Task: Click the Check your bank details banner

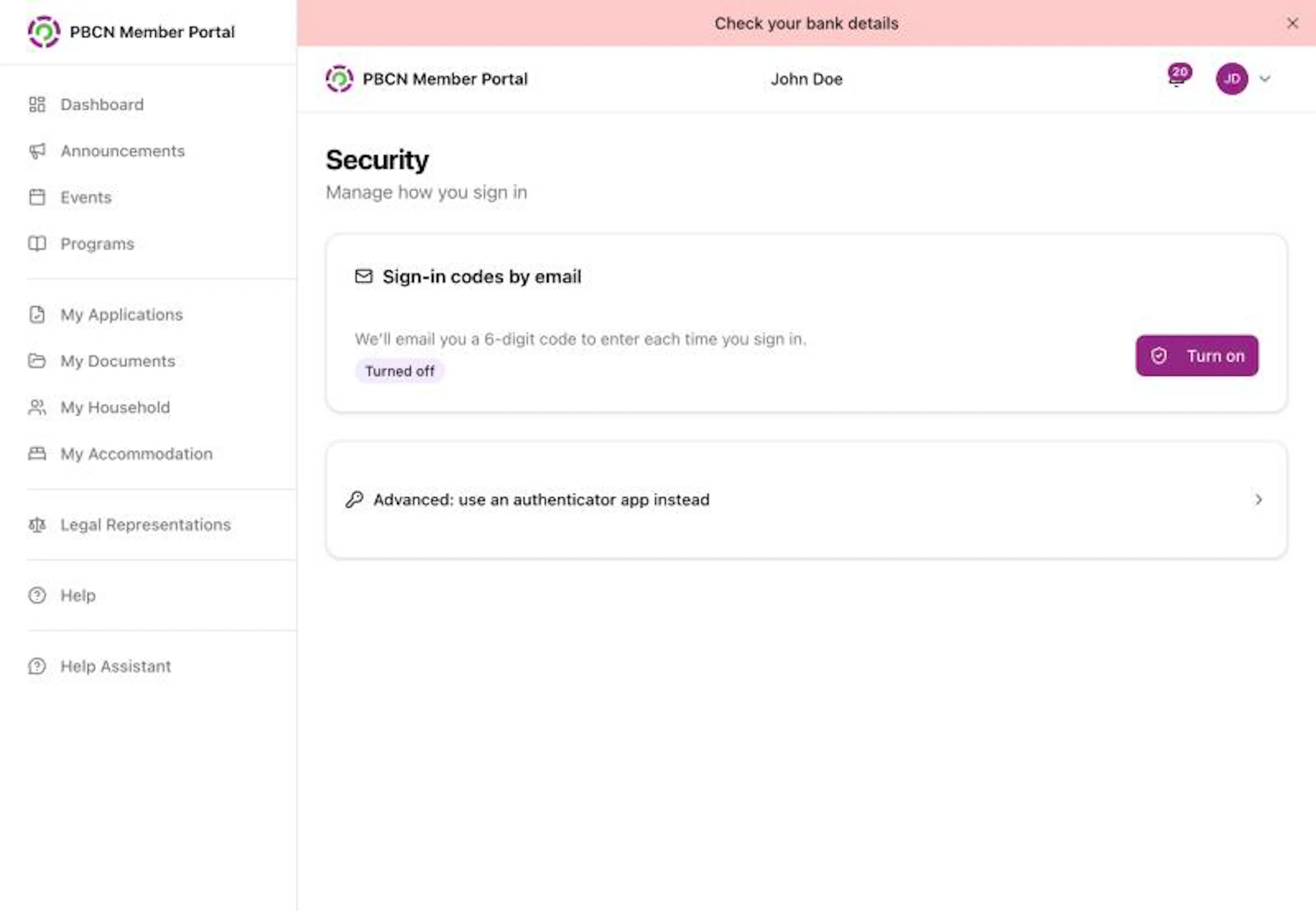Action: (806, 23)
